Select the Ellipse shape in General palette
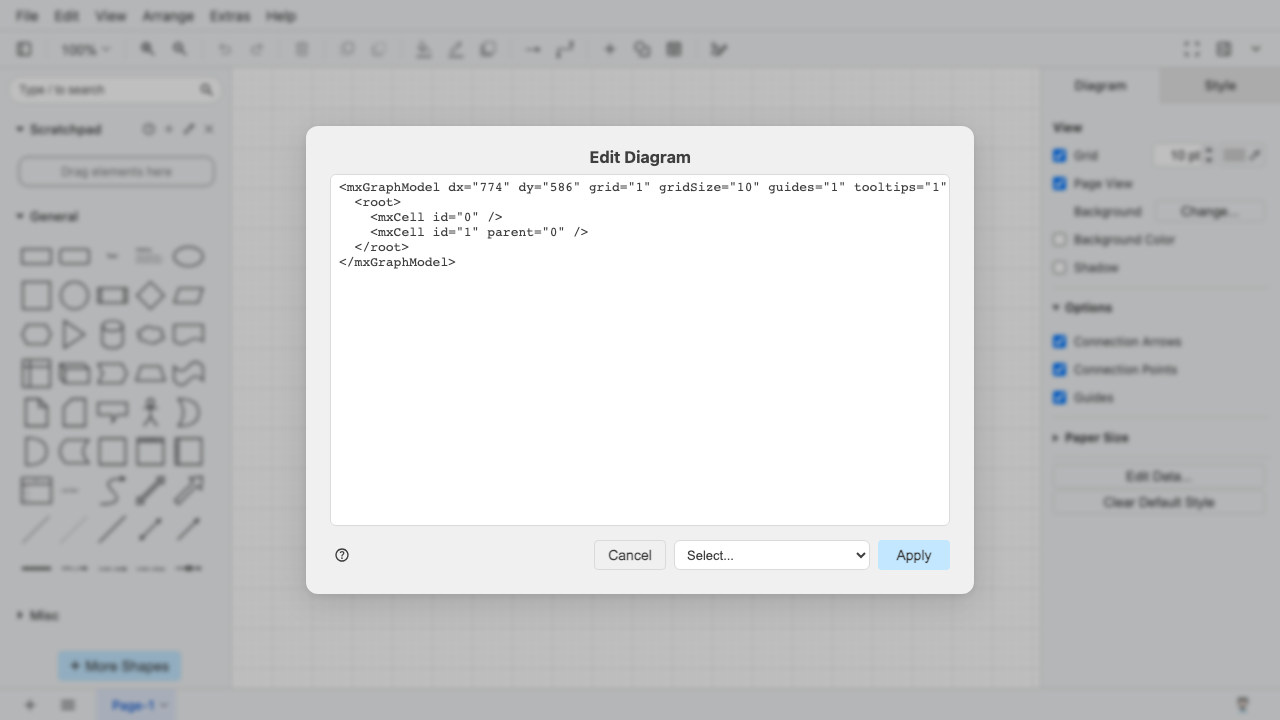This screenshot has width=1280, height=720. click(x=188, y=257)
